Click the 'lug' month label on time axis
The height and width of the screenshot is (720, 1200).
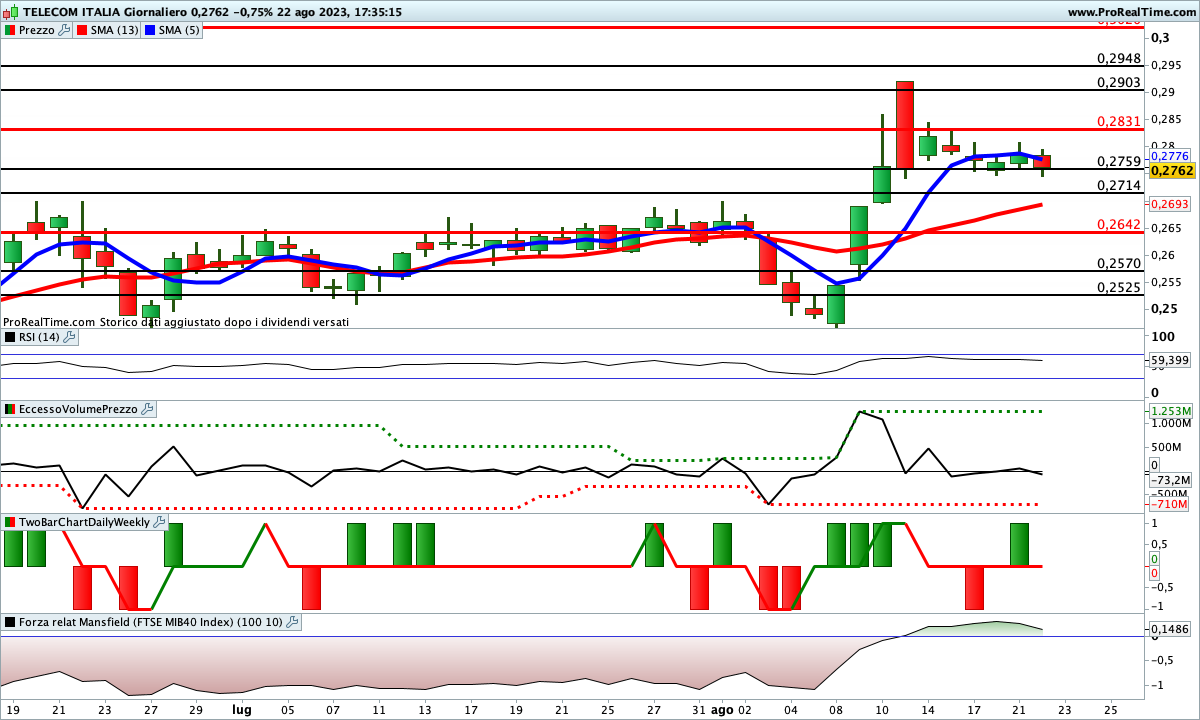241,708
